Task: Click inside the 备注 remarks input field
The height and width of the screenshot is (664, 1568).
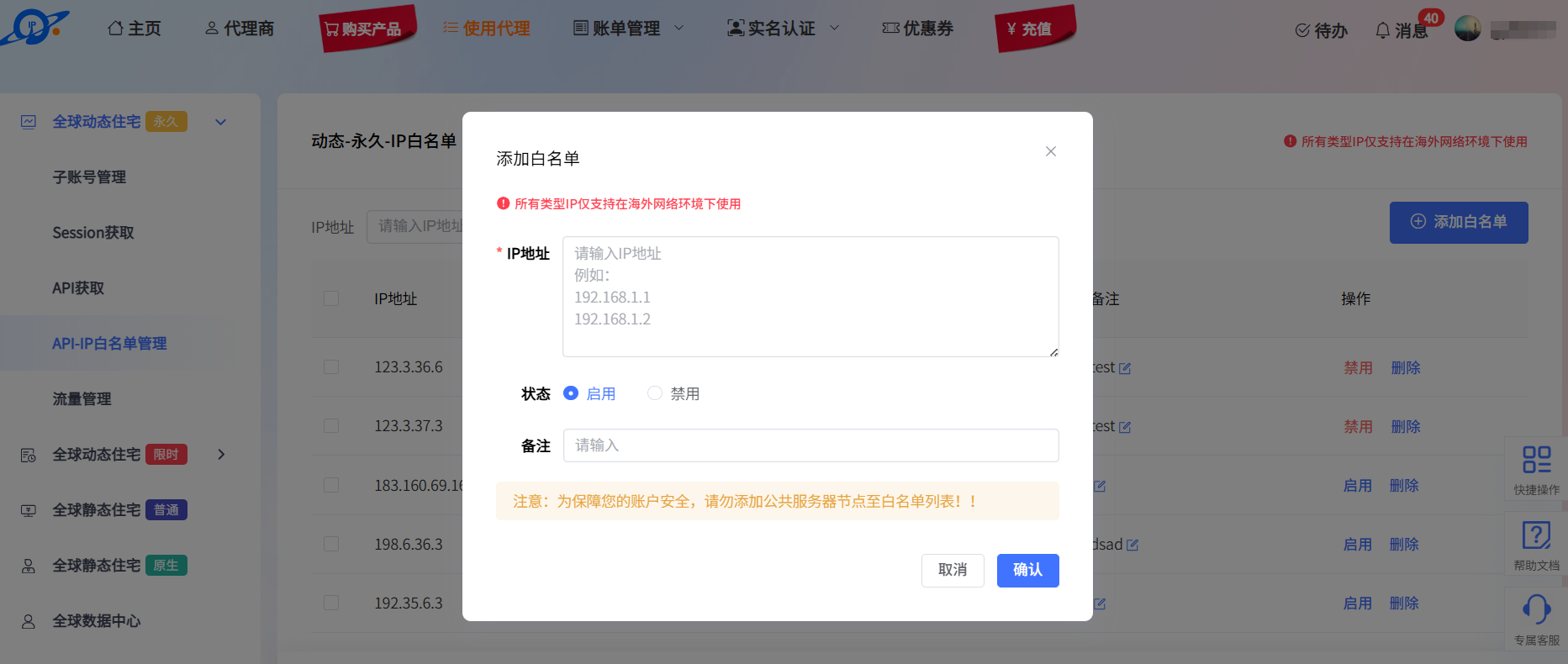Action: click(810, 445)
